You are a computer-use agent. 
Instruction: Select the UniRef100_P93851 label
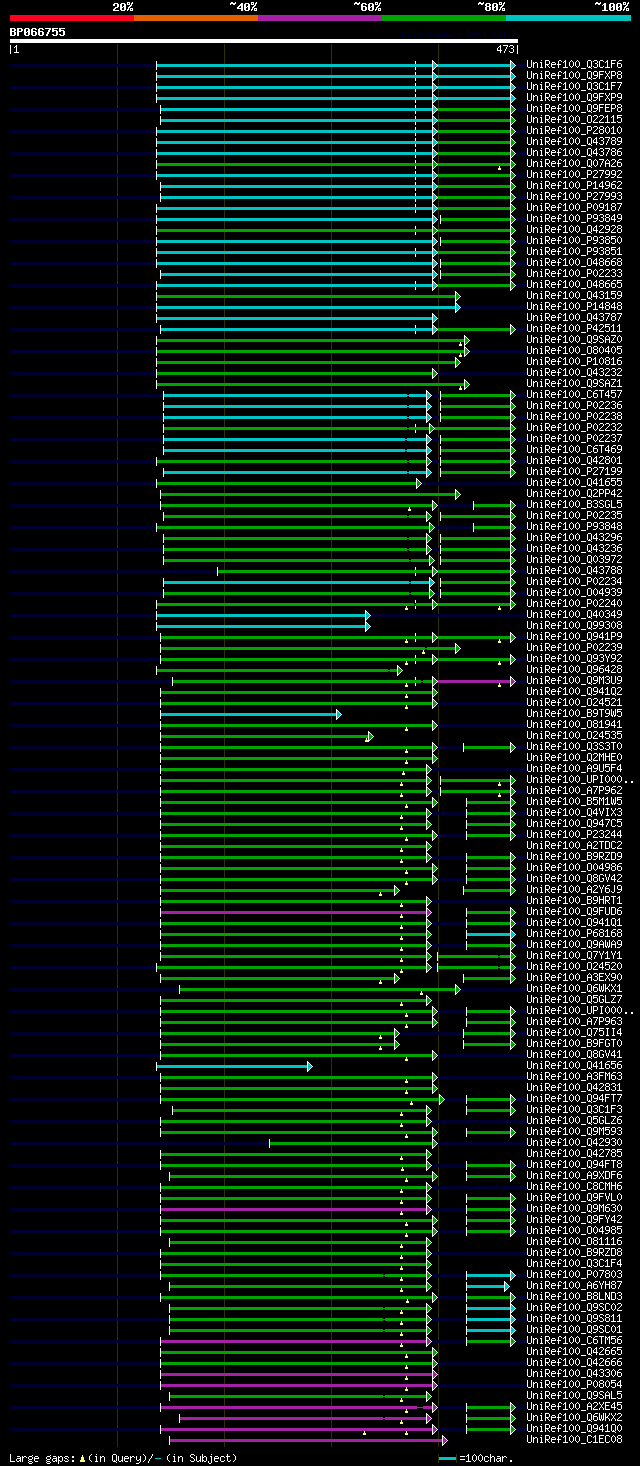[x=574, y=251]
